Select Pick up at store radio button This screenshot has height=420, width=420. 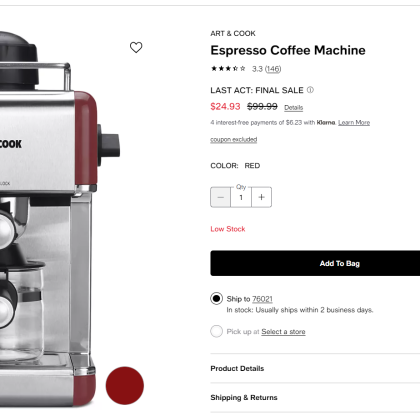pyautogui.click(x=216, y=331)
